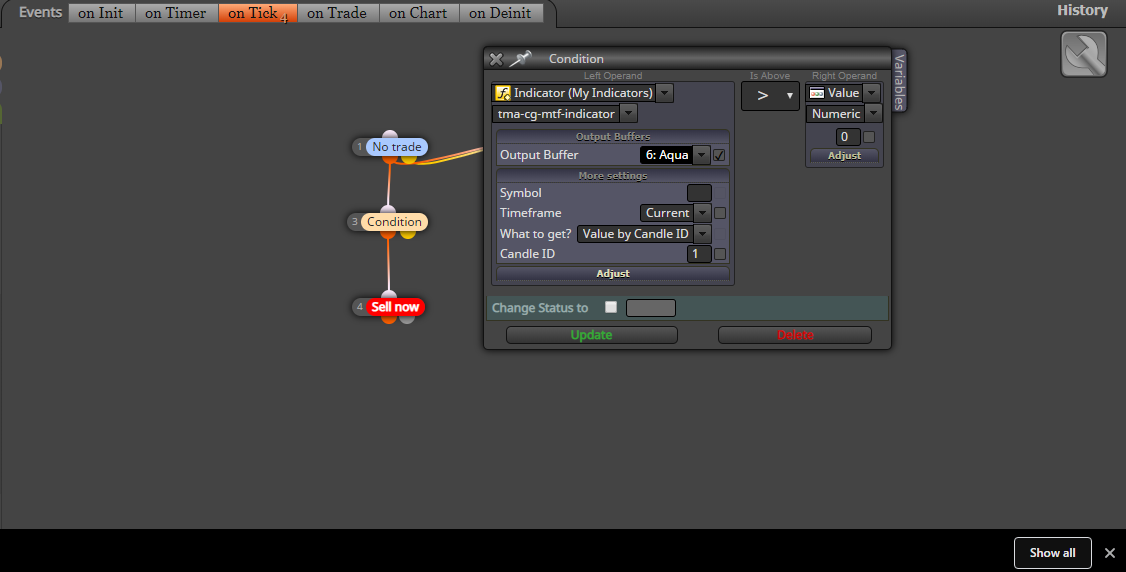Image resolution: width=1126 pixels, height=572 pixels.
Task: Click orange output connector of Sell now block
Action: coord(388,318)
